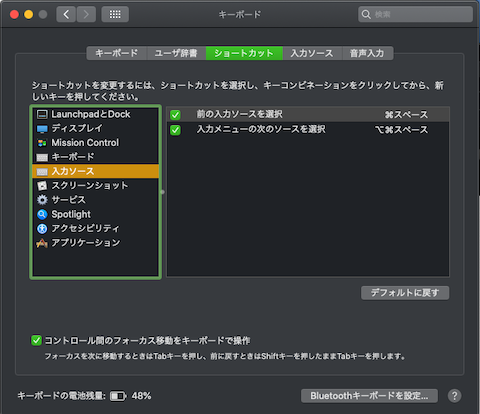Select Mission Control in category list
Image resolution: width=480 pixels, height=414 pixels.
96,143
